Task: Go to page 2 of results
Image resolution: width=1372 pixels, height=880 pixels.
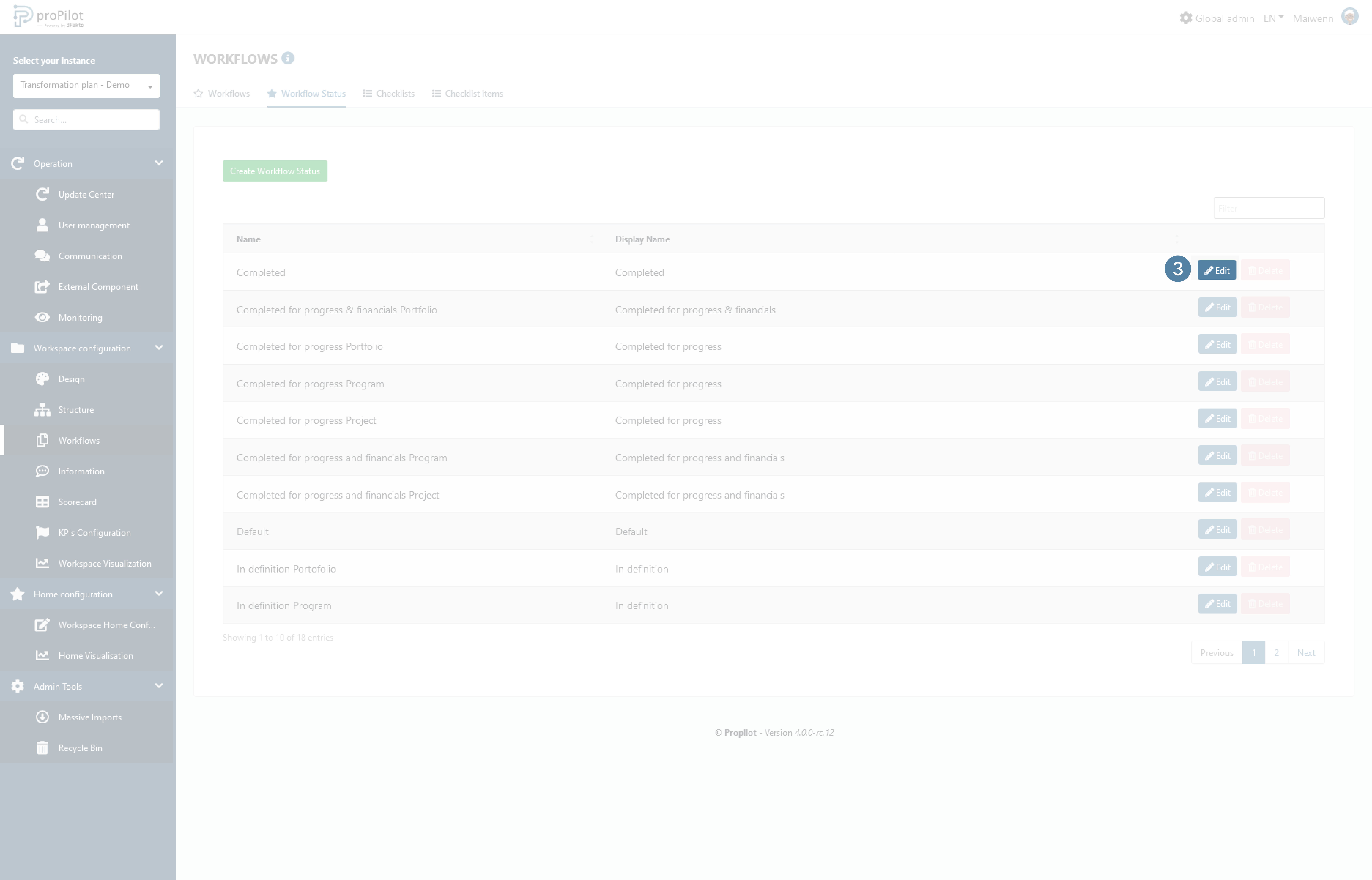Action: [x=1277, y=652]
